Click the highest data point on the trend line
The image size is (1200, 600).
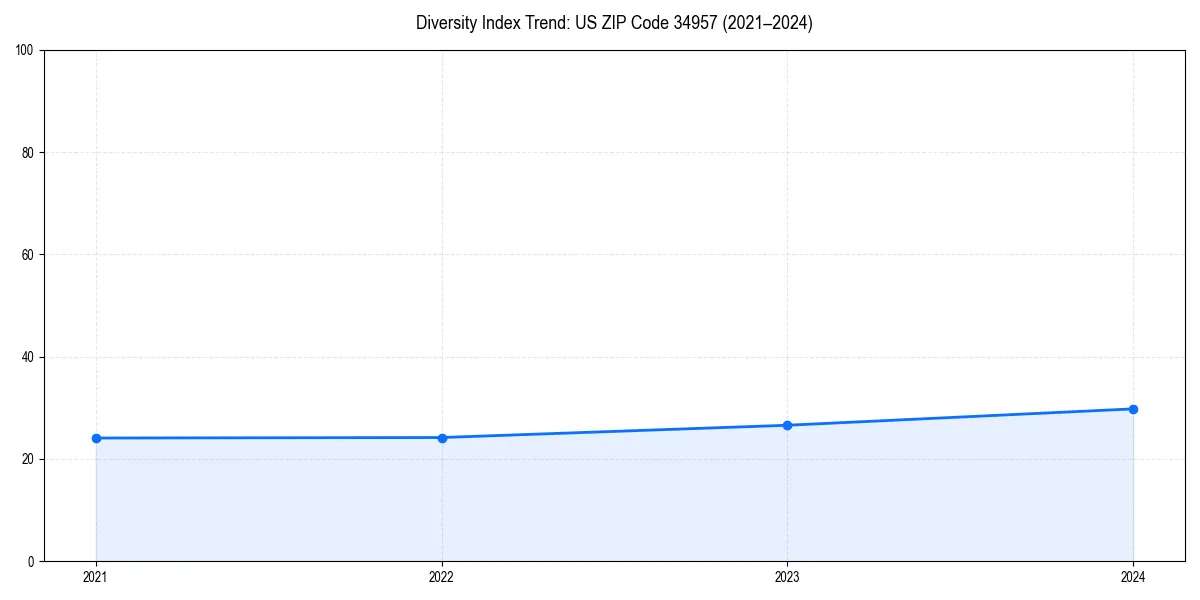[1133, 408]
